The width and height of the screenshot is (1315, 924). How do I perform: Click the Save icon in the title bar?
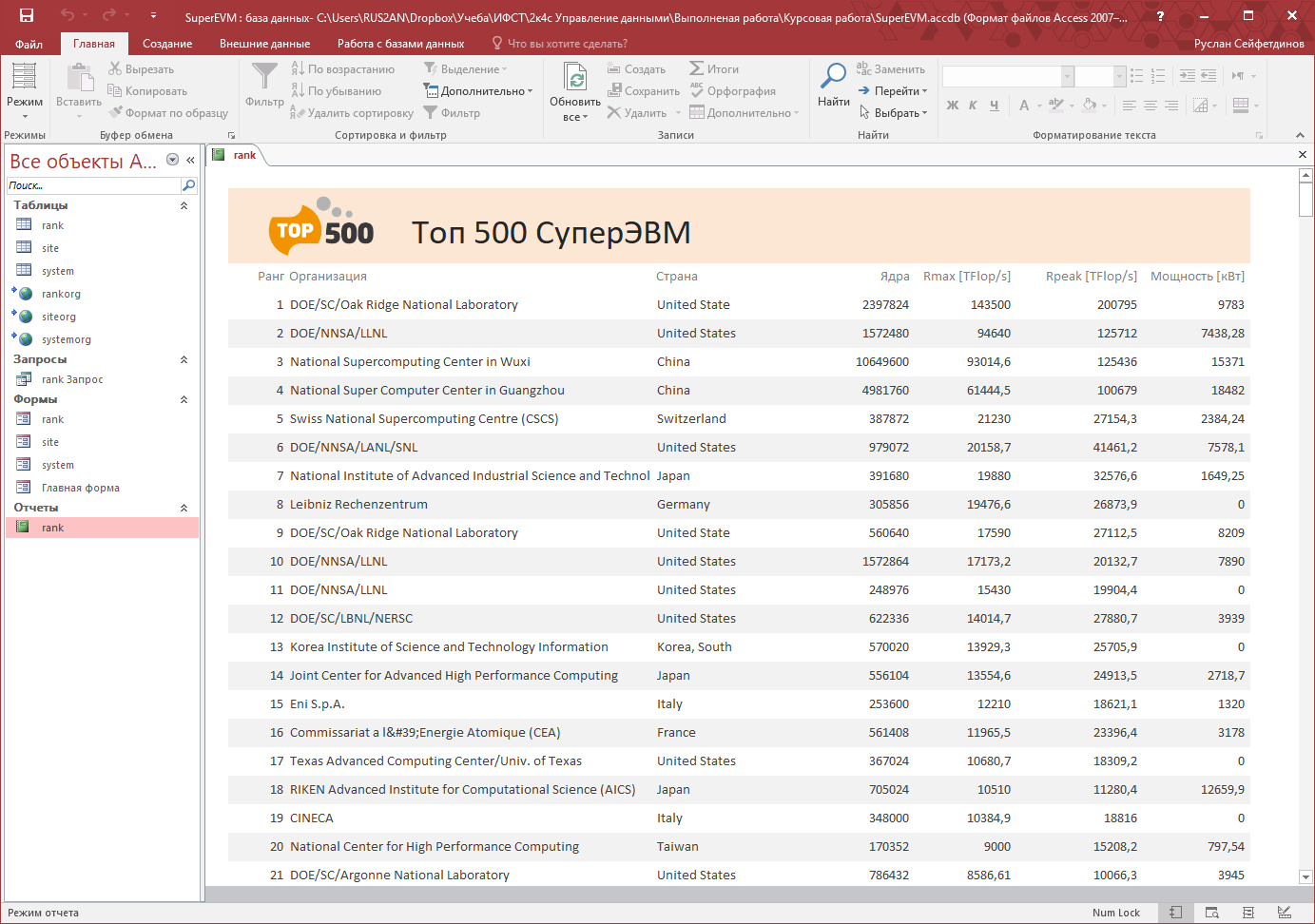(27, 15)
